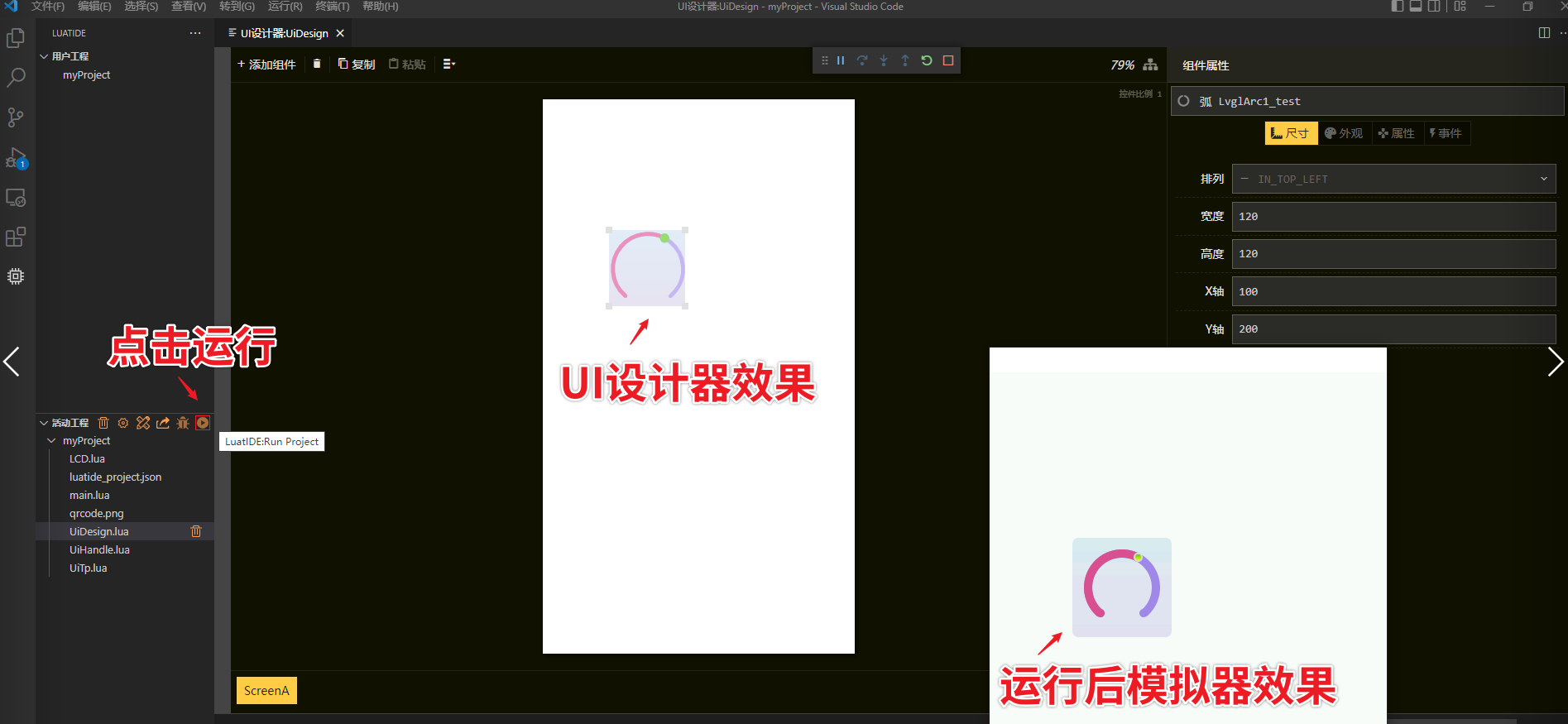
Task: Split the editor to the right
Action: (x=1544, y=33)
